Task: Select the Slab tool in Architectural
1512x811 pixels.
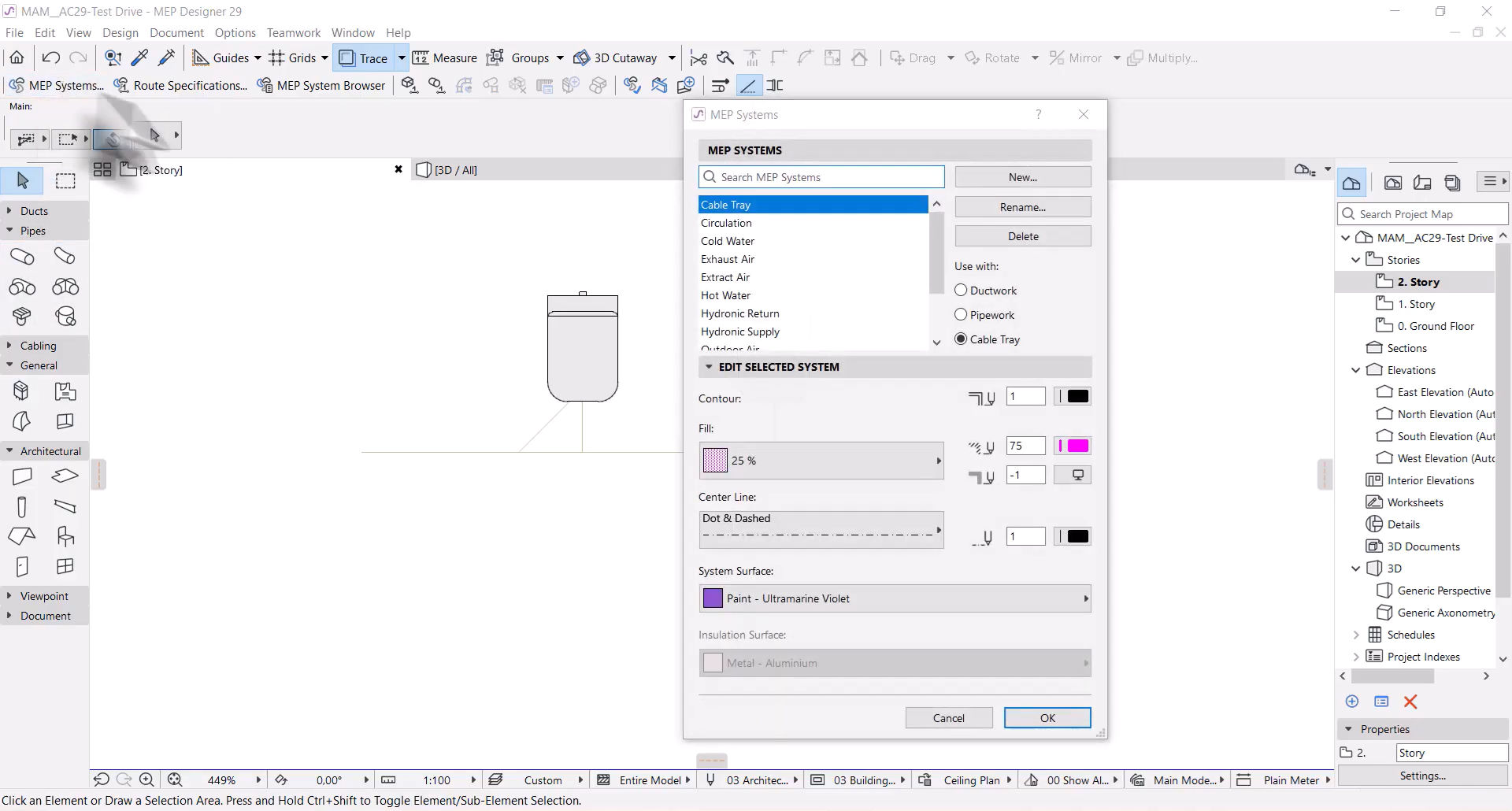Action: click(x=65, y=476)
